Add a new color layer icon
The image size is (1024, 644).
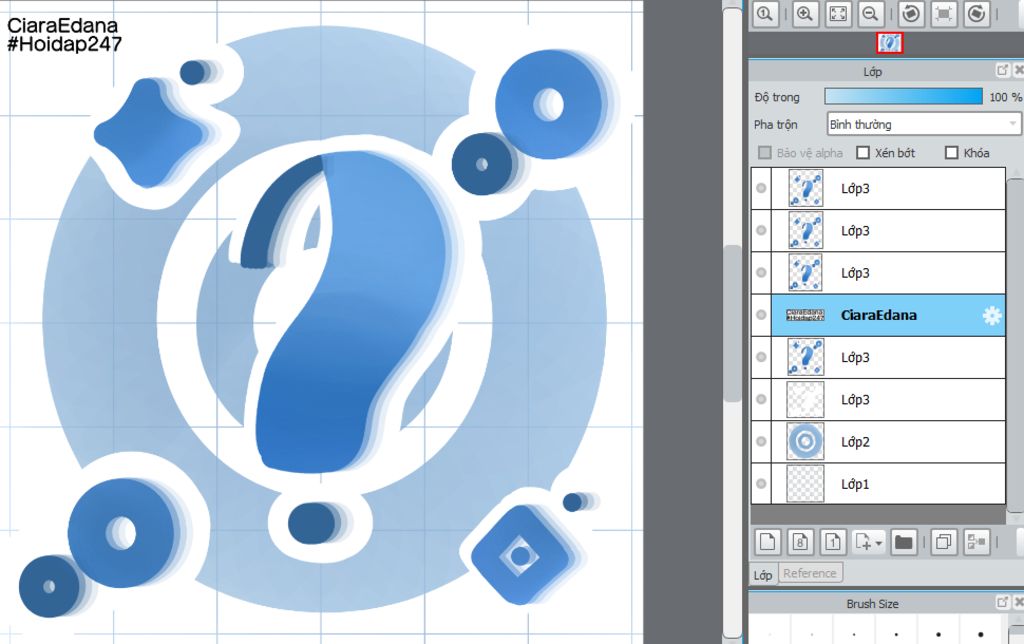click(767, 541)
